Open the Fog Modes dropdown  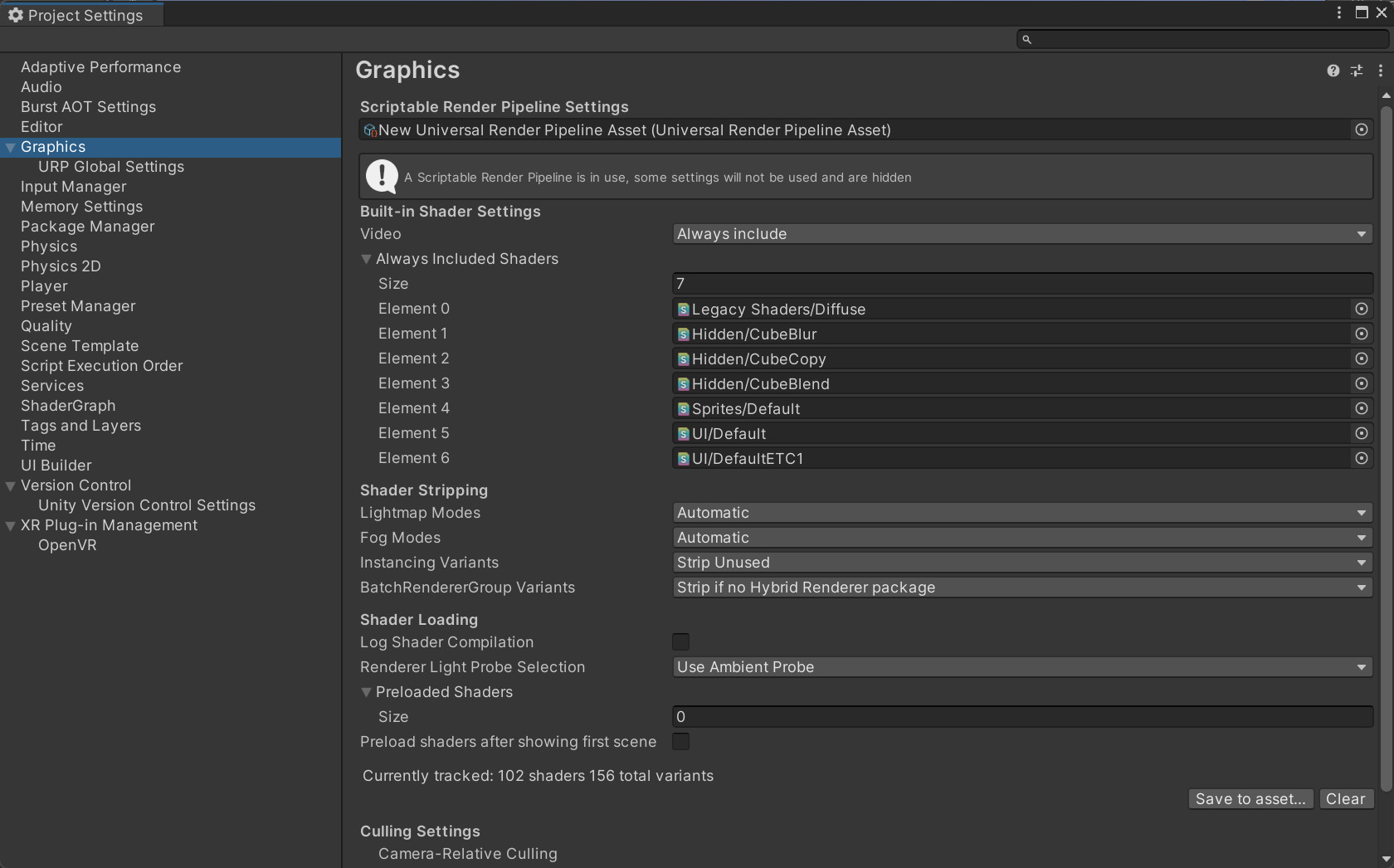coord(1022,538)
